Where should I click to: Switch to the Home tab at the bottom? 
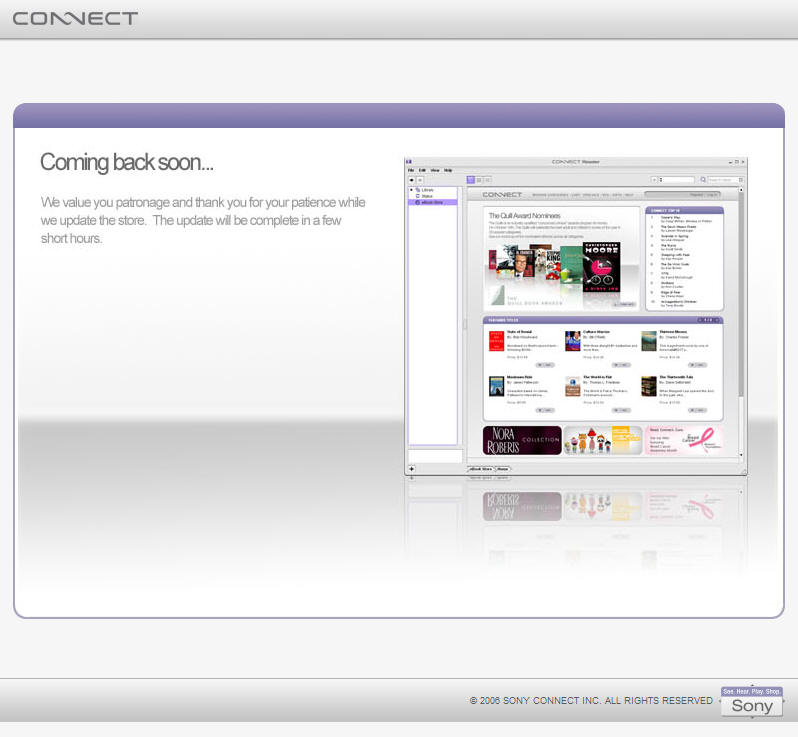coord(502,469)
